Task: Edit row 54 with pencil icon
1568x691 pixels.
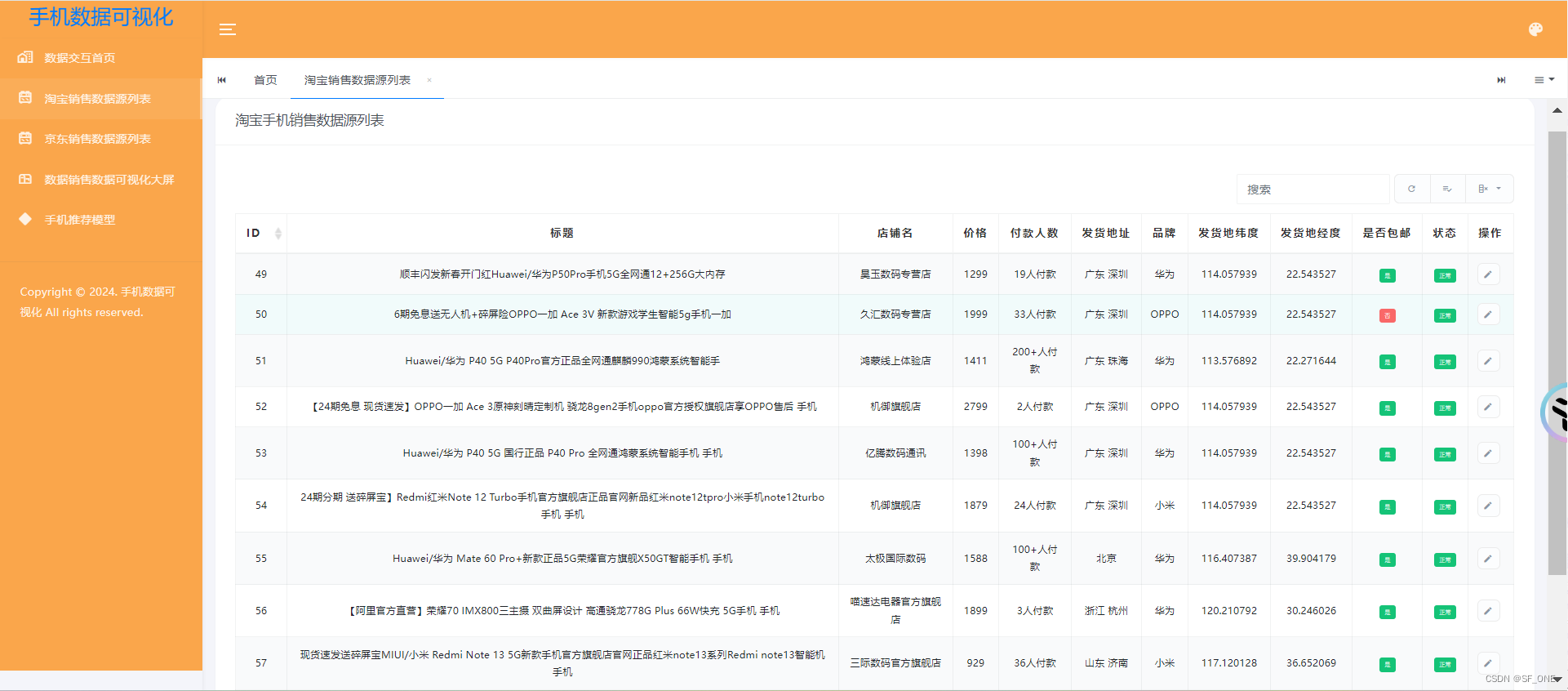Action: tap(1488, 506)
